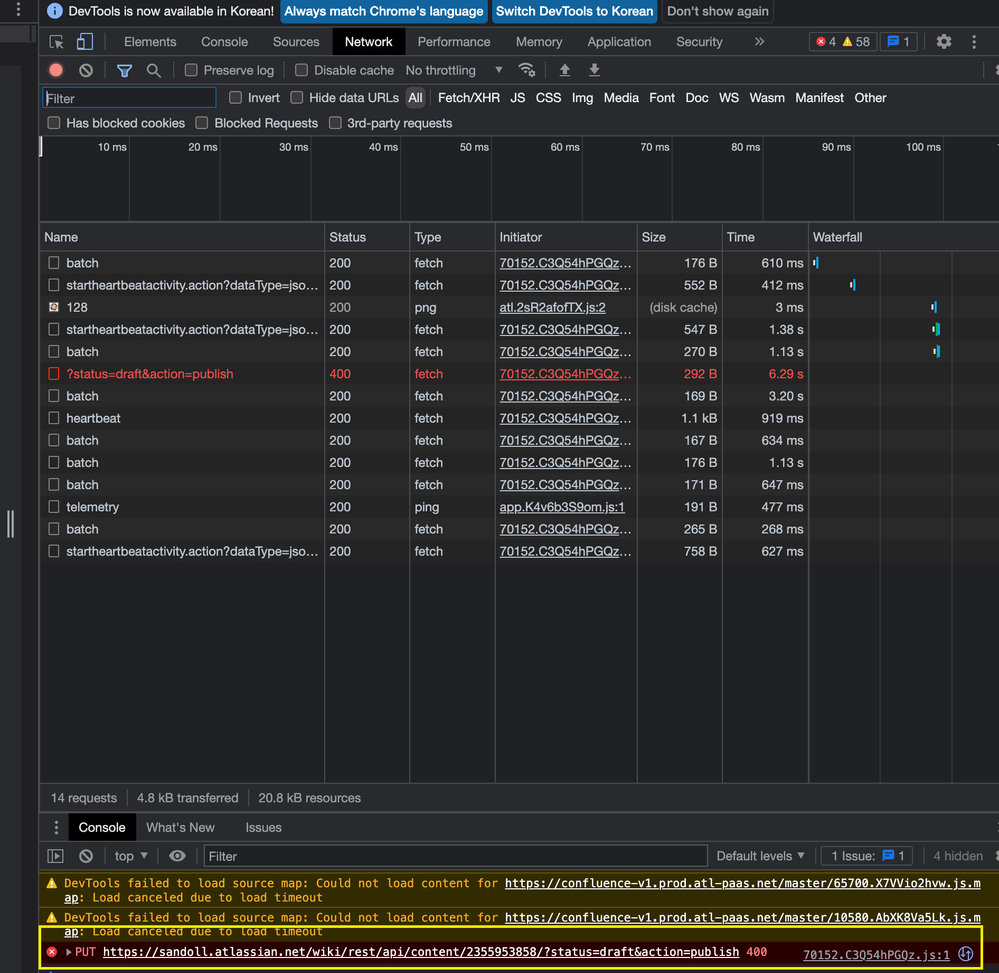
Task: Click replay XHR icon beside PUT error
Action: tap(966, 953)
